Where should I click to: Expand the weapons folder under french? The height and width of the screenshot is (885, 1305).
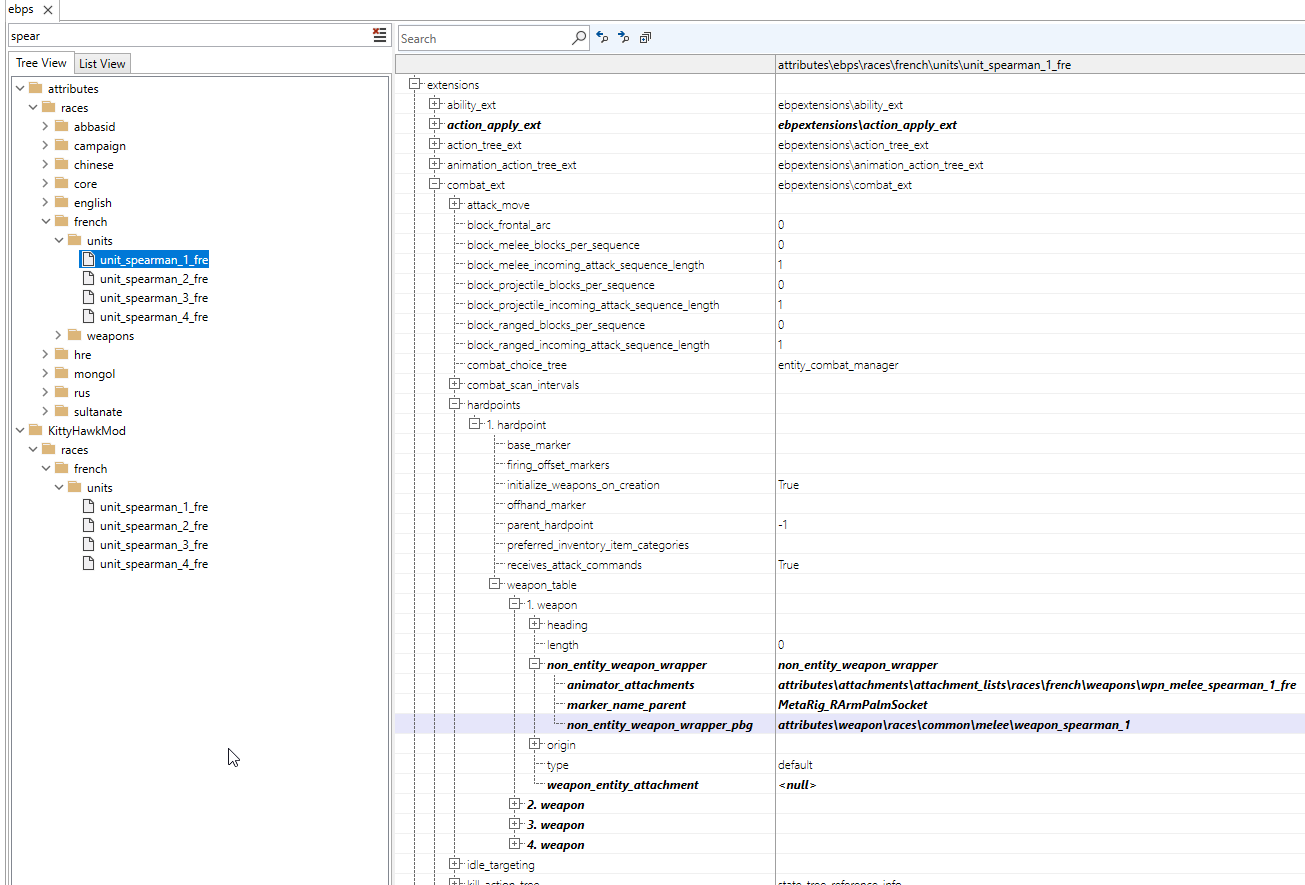[x=59, y=335]
